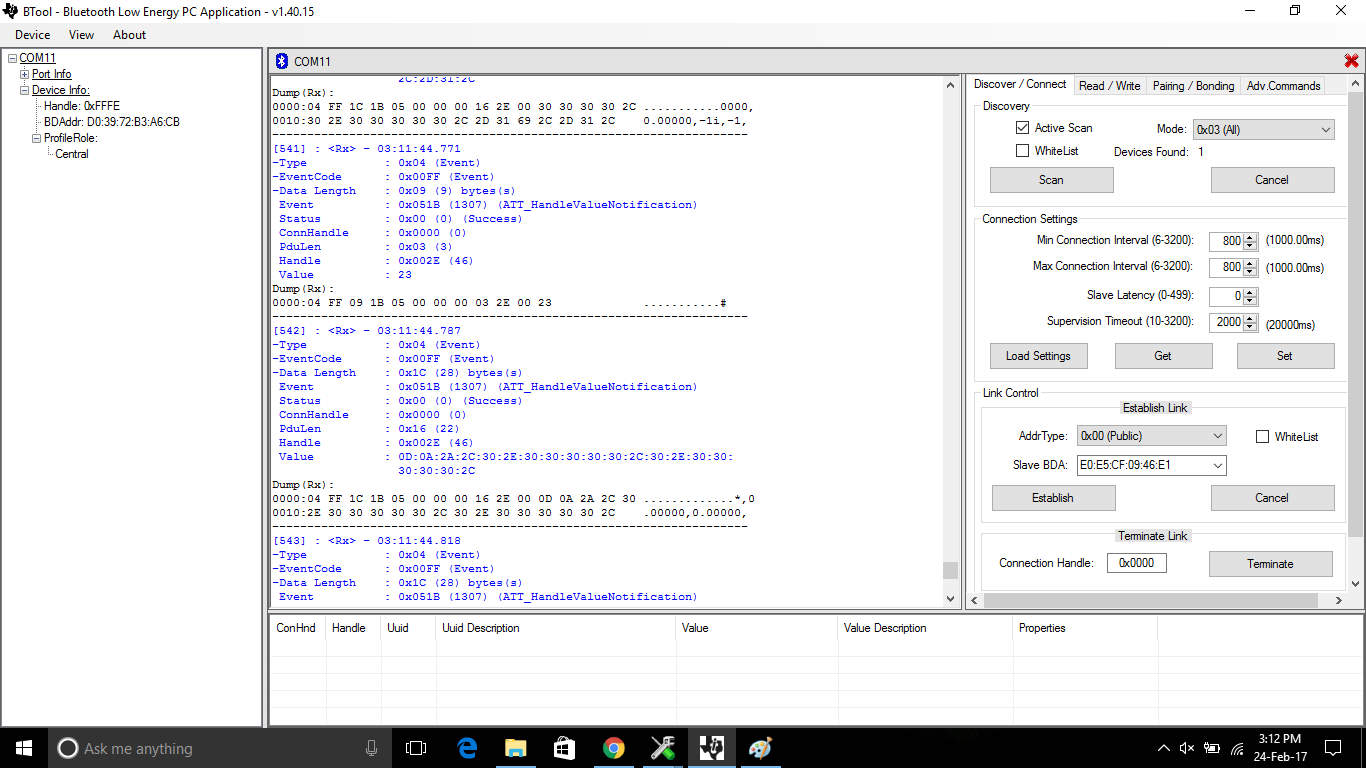Click the Scan button
The width and height of the screenshot is (1366, 768).
click(1051, 180)
